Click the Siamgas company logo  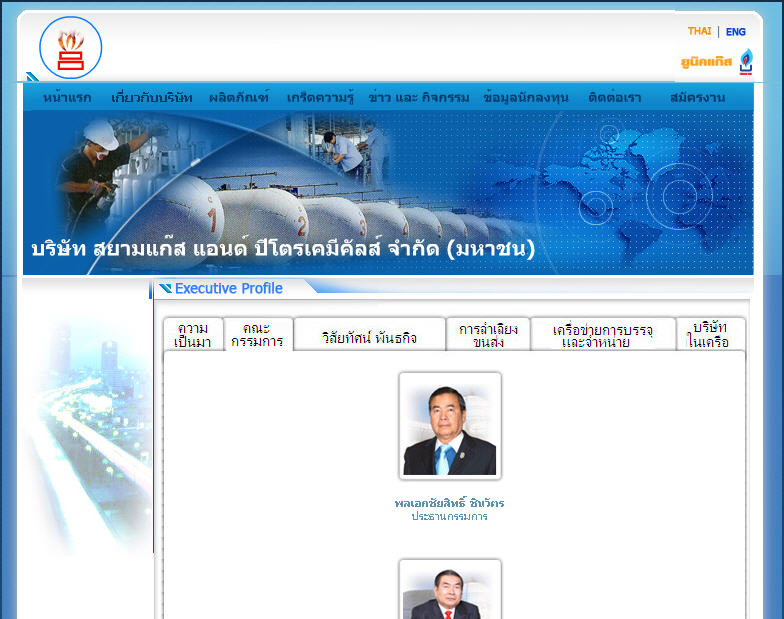click(x=70, y=48)
